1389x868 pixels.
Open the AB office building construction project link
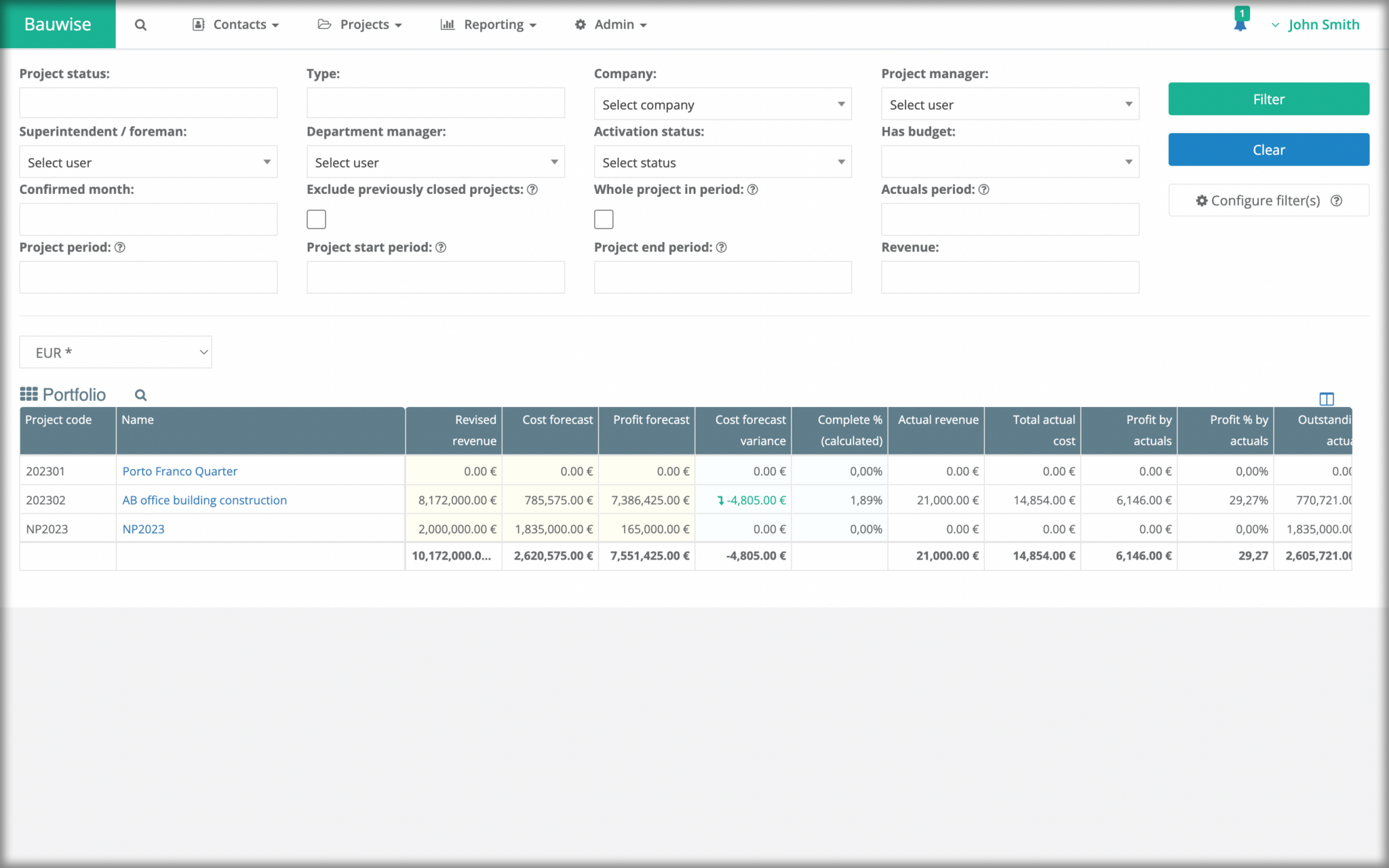(x=204, y=500)
